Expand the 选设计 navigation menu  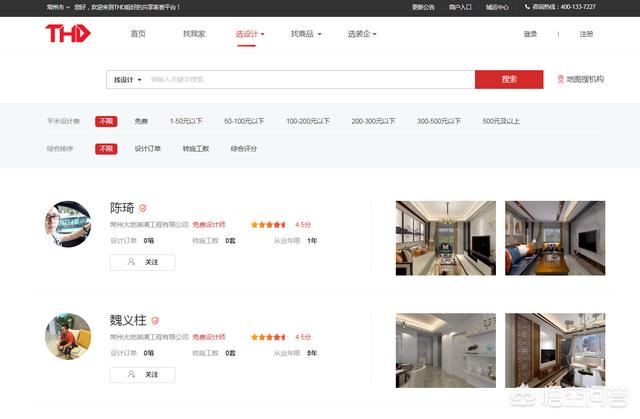pos(250,34)
